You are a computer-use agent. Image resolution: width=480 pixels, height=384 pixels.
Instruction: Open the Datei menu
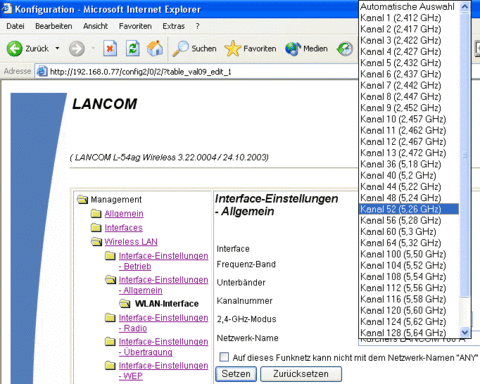tap(15, 26)
